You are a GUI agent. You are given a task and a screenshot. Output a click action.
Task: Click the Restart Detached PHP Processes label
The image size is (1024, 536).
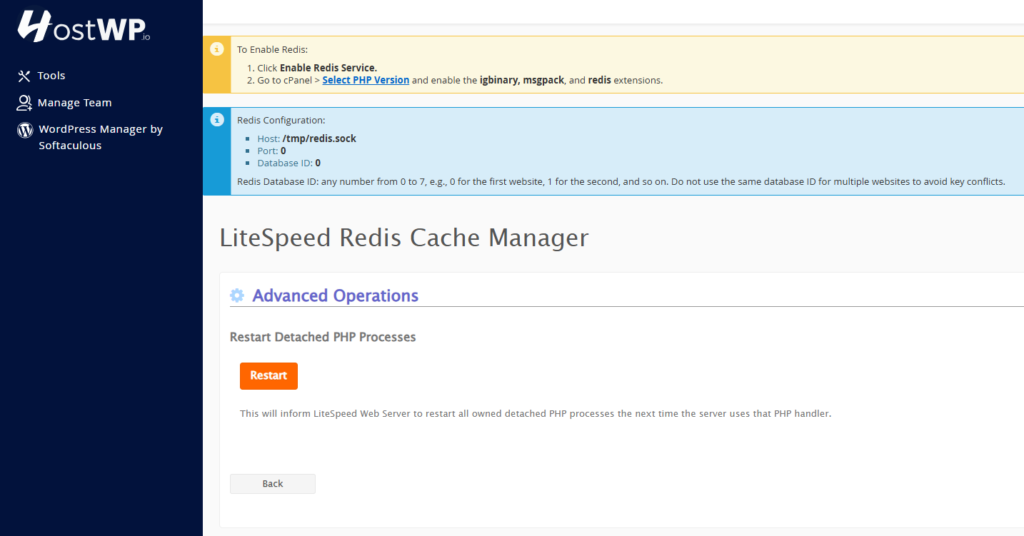point(323,337)
